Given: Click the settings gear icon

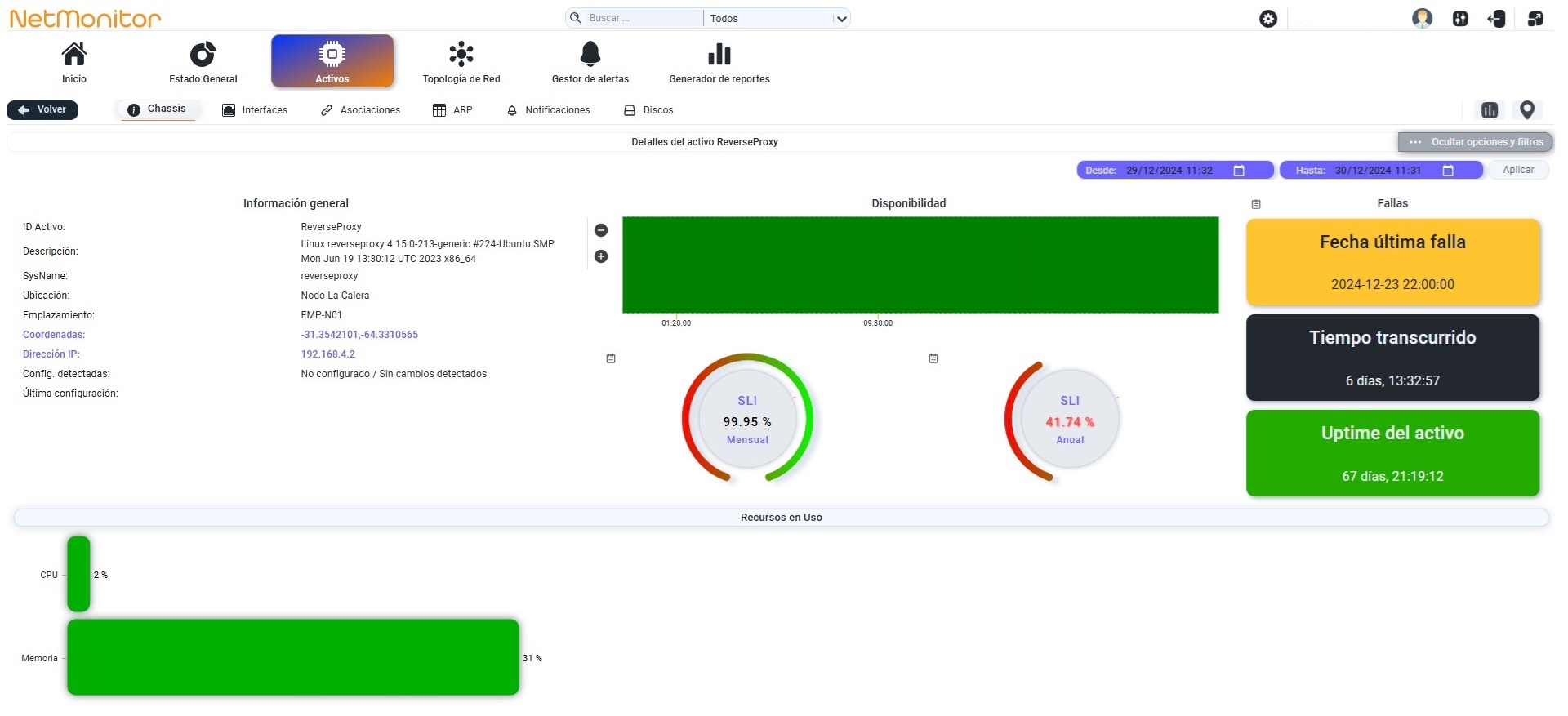Looking at the screenshot, I should [x=1268, y=19].
